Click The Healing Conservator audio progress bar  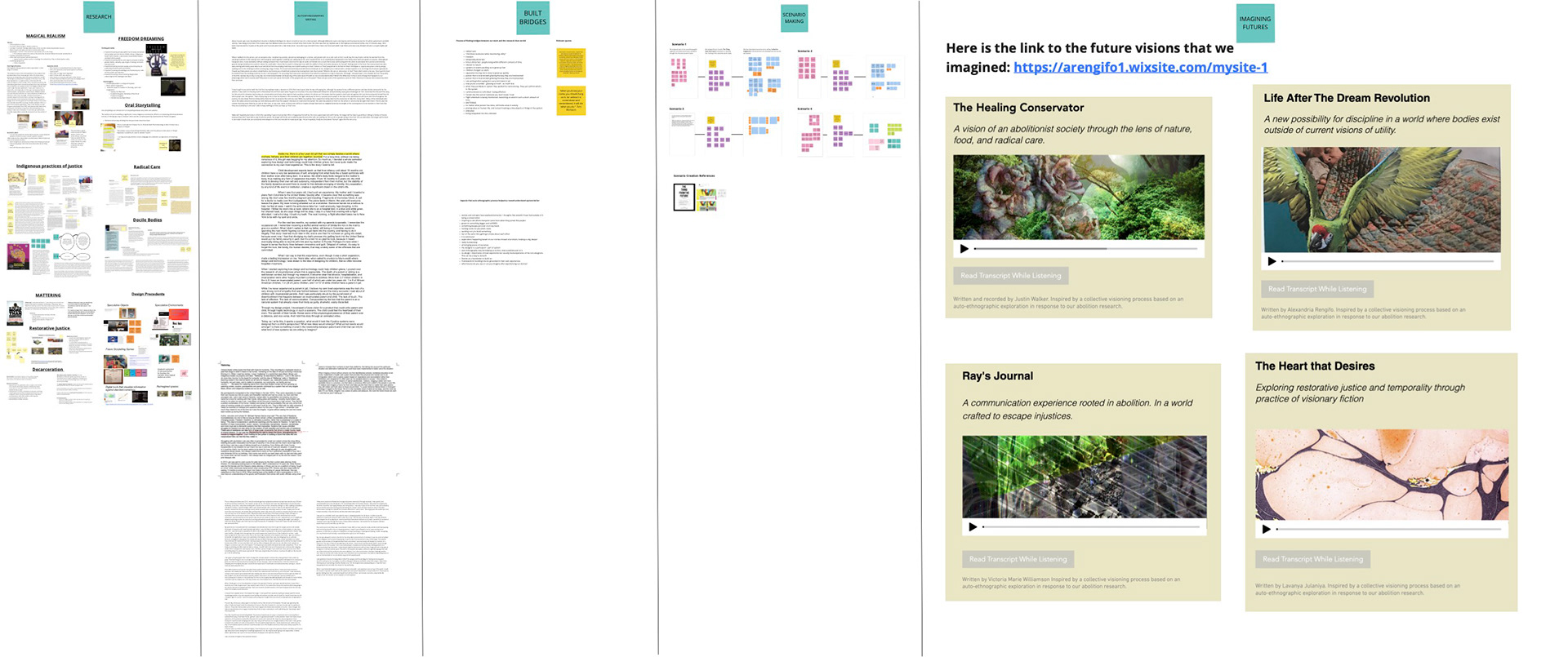pyautogui.click(x=1086, y=249)
